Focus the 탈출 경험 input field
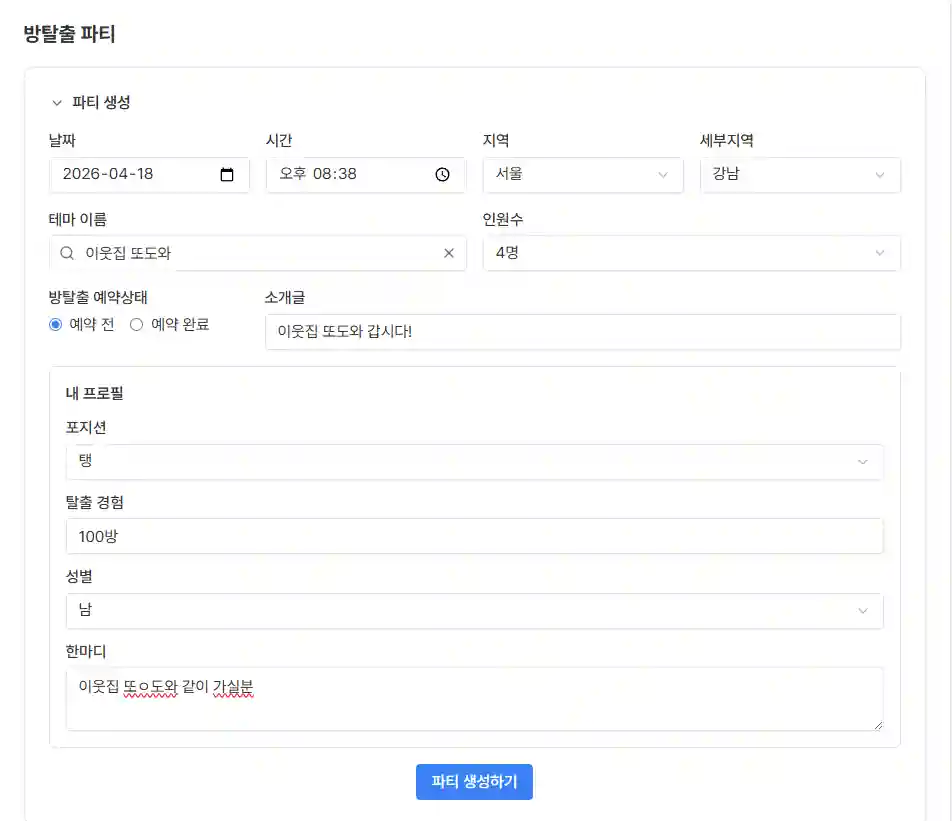 [474, 536]
